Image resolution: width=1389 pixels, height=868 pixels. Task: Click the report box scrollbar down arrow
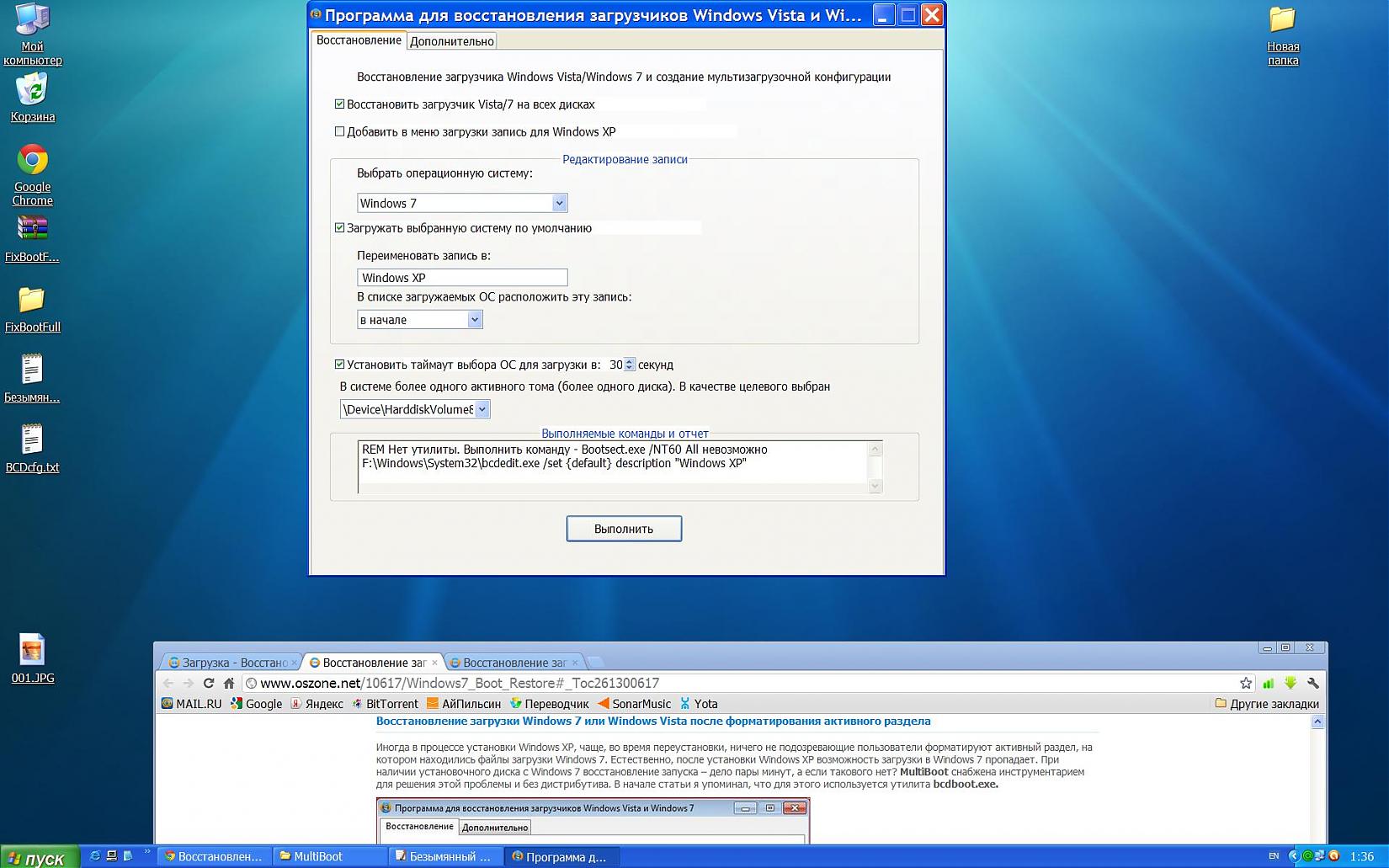(x=875, y=486)
